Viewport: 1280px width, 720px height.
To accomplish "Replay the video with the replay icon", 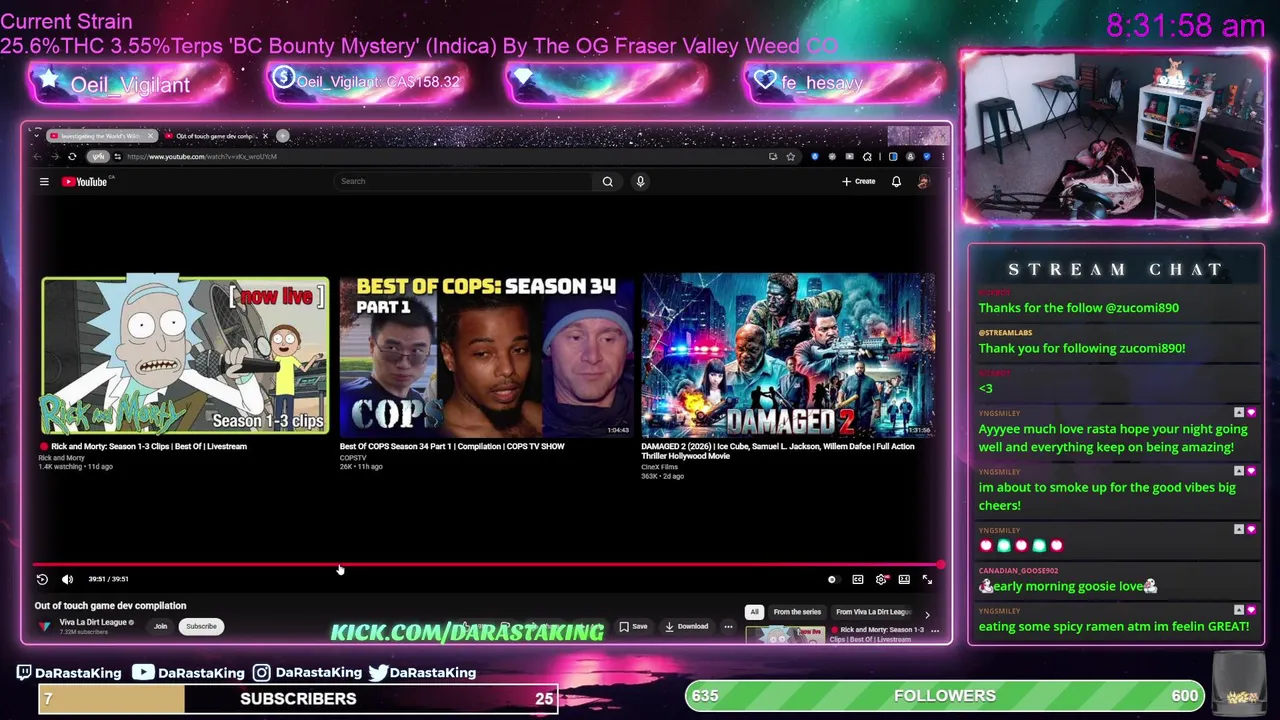I will pyautogui.click(x=42, y=579).
